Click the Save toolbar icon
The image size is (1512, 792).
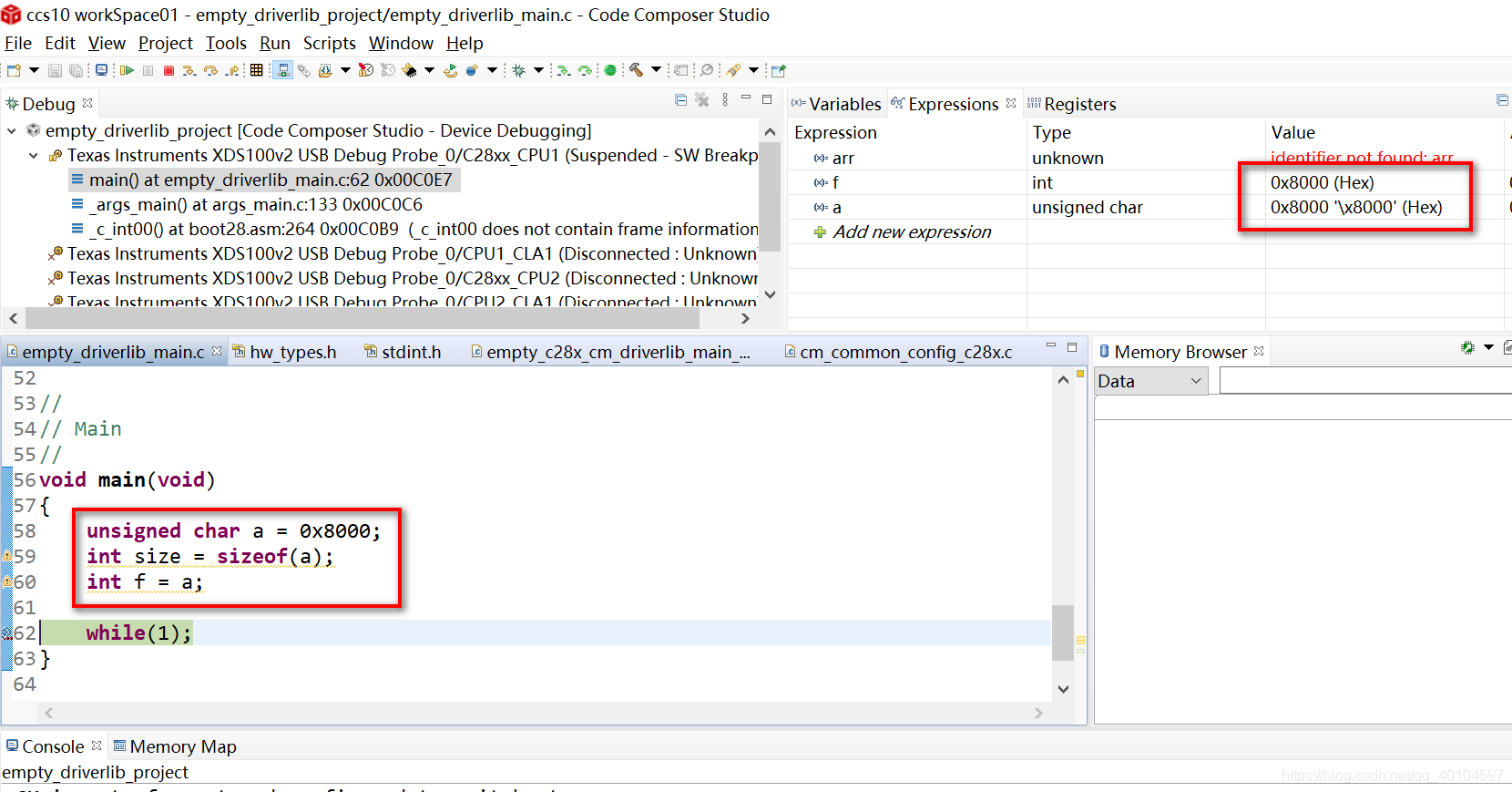click(56, 70)
